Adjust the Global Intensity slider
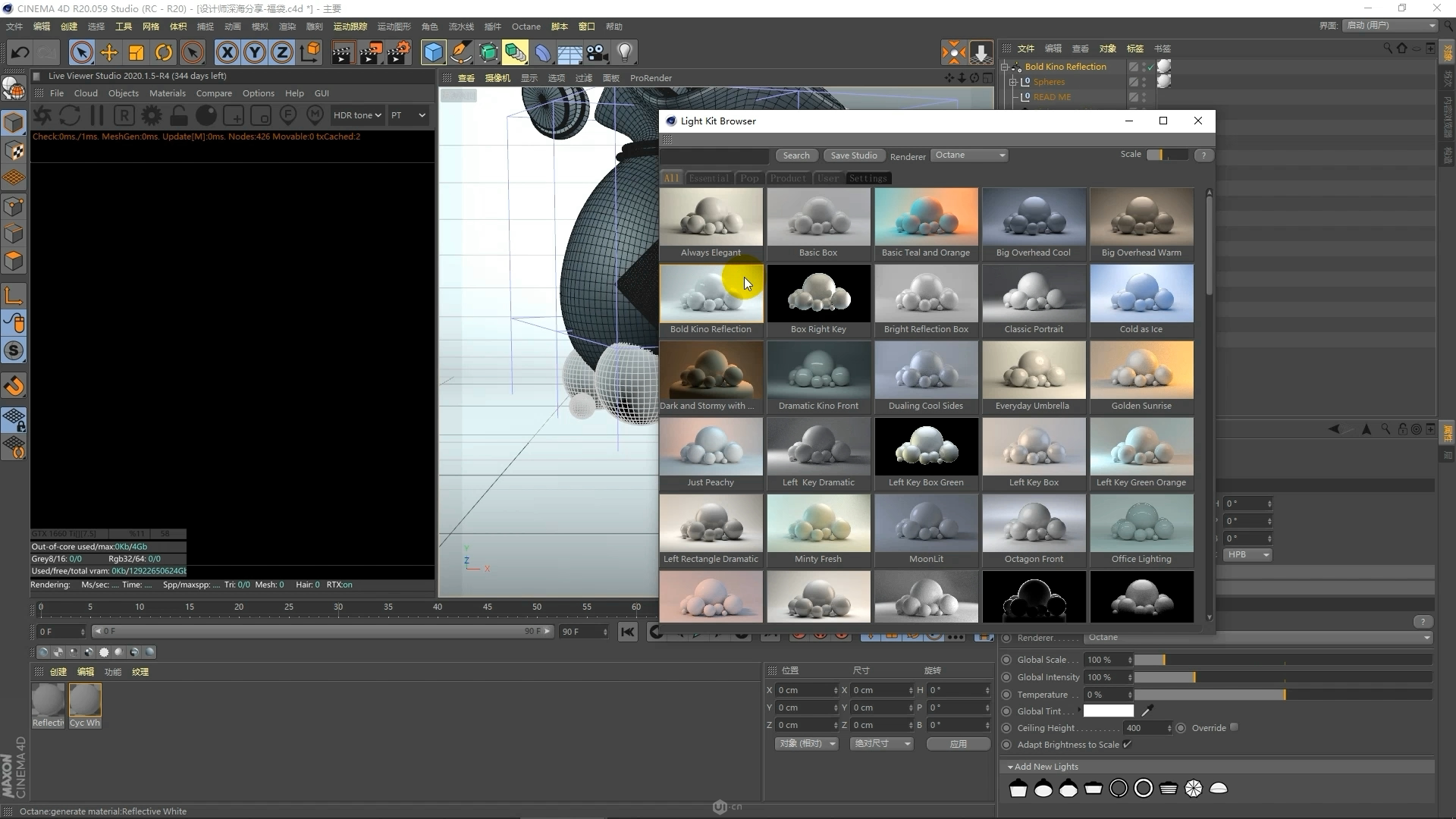Viewport: 1456px width, 819px height. click(x=1283, y=677)
